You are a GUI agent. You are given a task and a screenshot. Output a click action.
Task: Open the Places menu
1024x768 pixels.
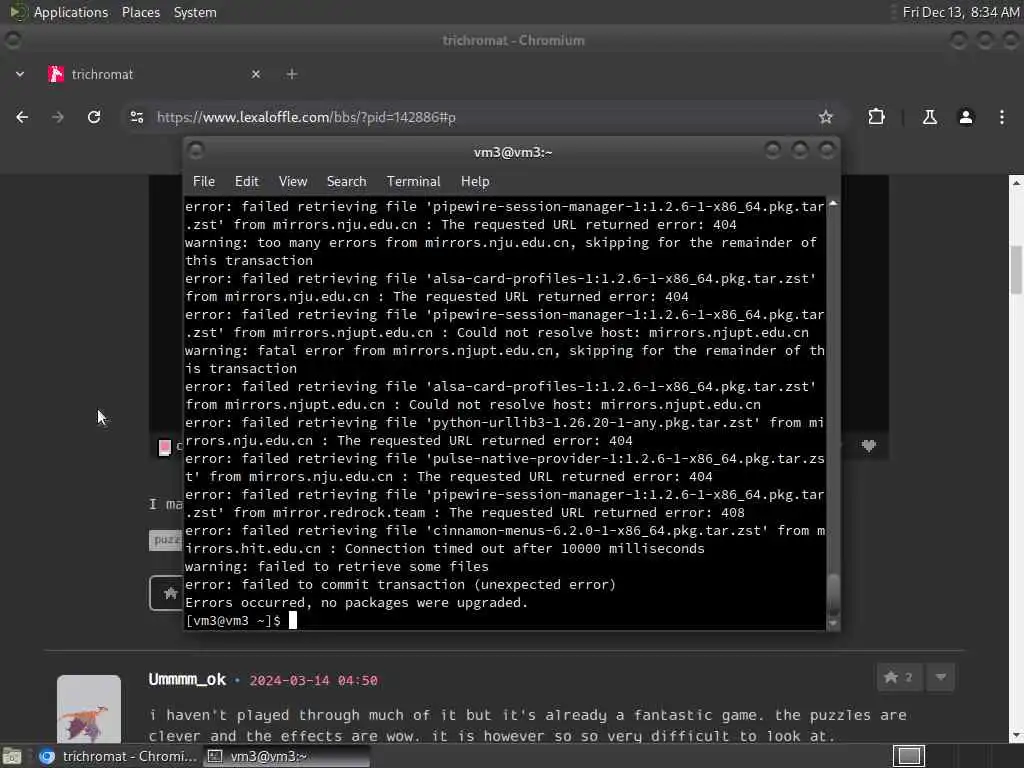(141, 12)
